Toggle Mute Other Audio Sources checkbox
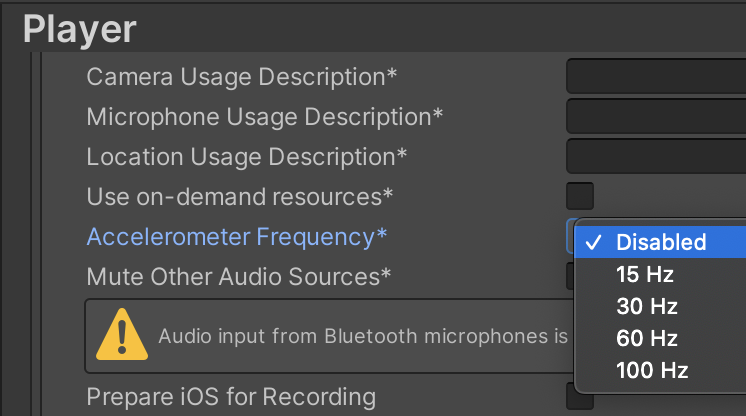 pos(570,276)
